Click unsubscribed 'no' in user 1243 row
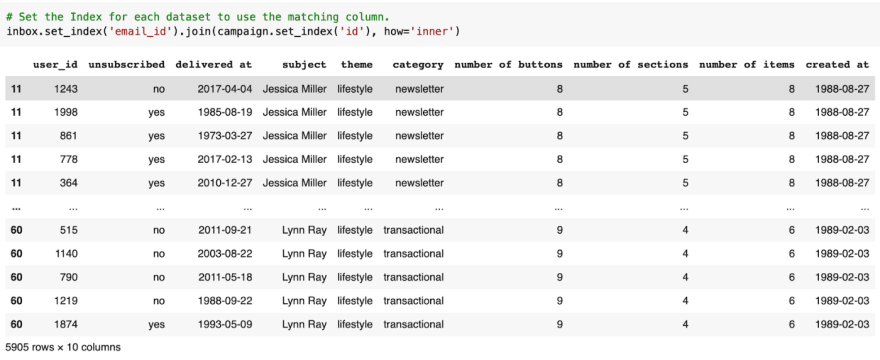The height and width of the screenshot is (360, 880). point(159,89)
